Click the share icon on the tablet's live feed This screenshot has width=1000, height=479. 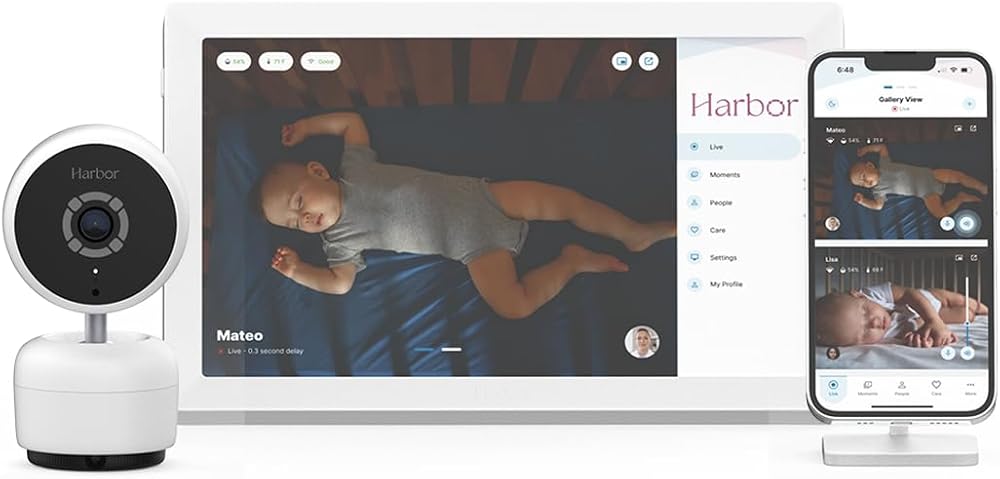pos(649,61)
